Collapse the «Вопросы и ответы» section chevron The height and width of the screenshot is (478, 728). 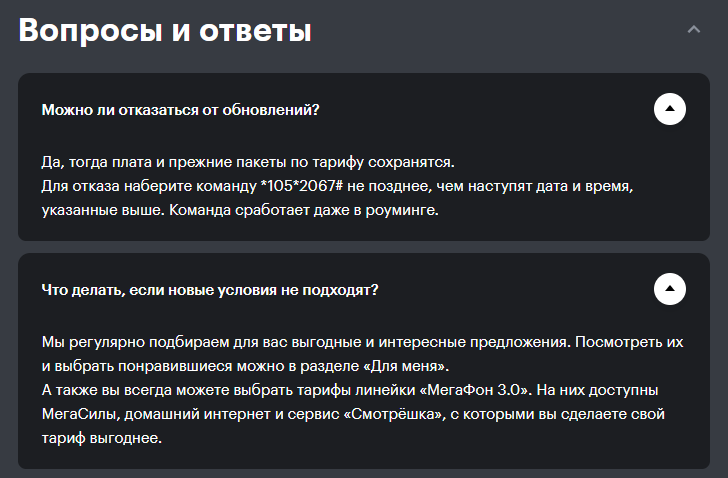point(694,30)
